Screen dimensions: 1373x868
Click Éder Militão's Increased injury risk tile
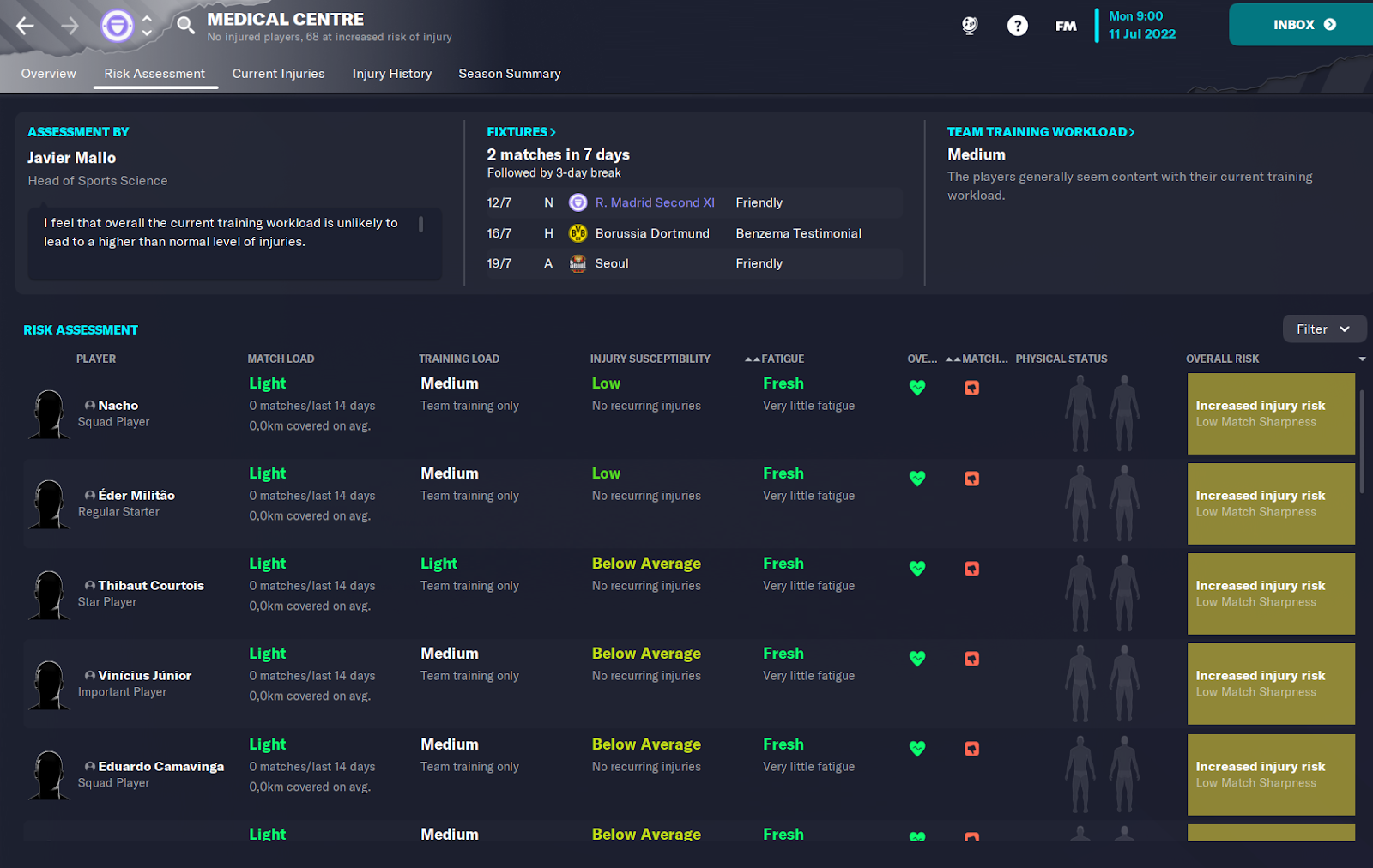(1271, 503)
